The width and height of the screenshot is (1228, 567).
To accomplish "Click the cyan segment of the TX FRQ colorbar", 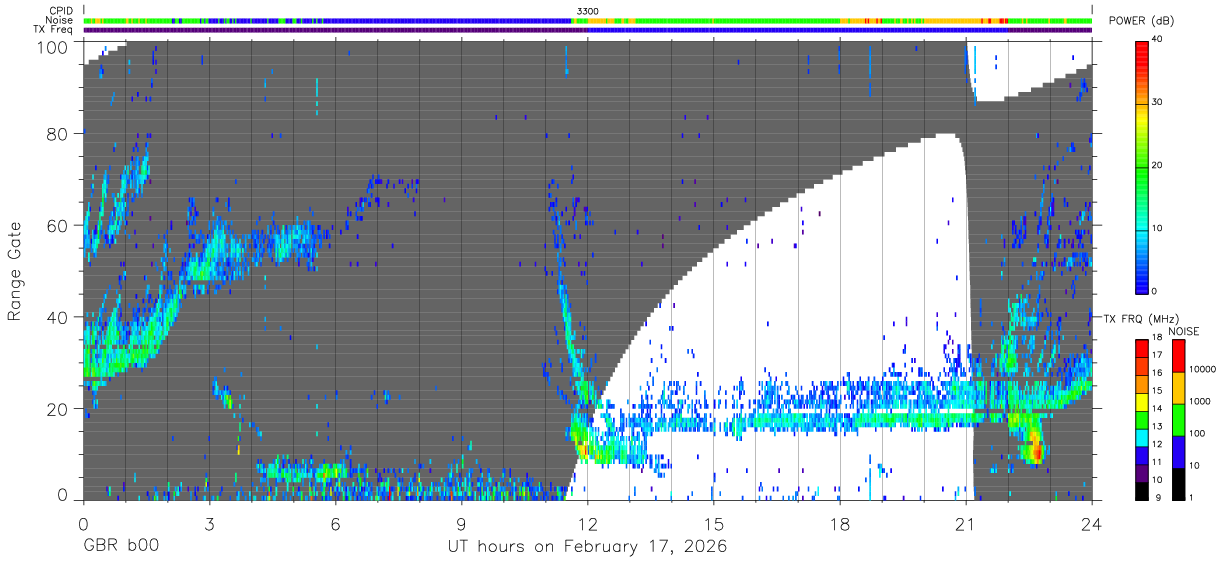I will (x=1142, y=436).
